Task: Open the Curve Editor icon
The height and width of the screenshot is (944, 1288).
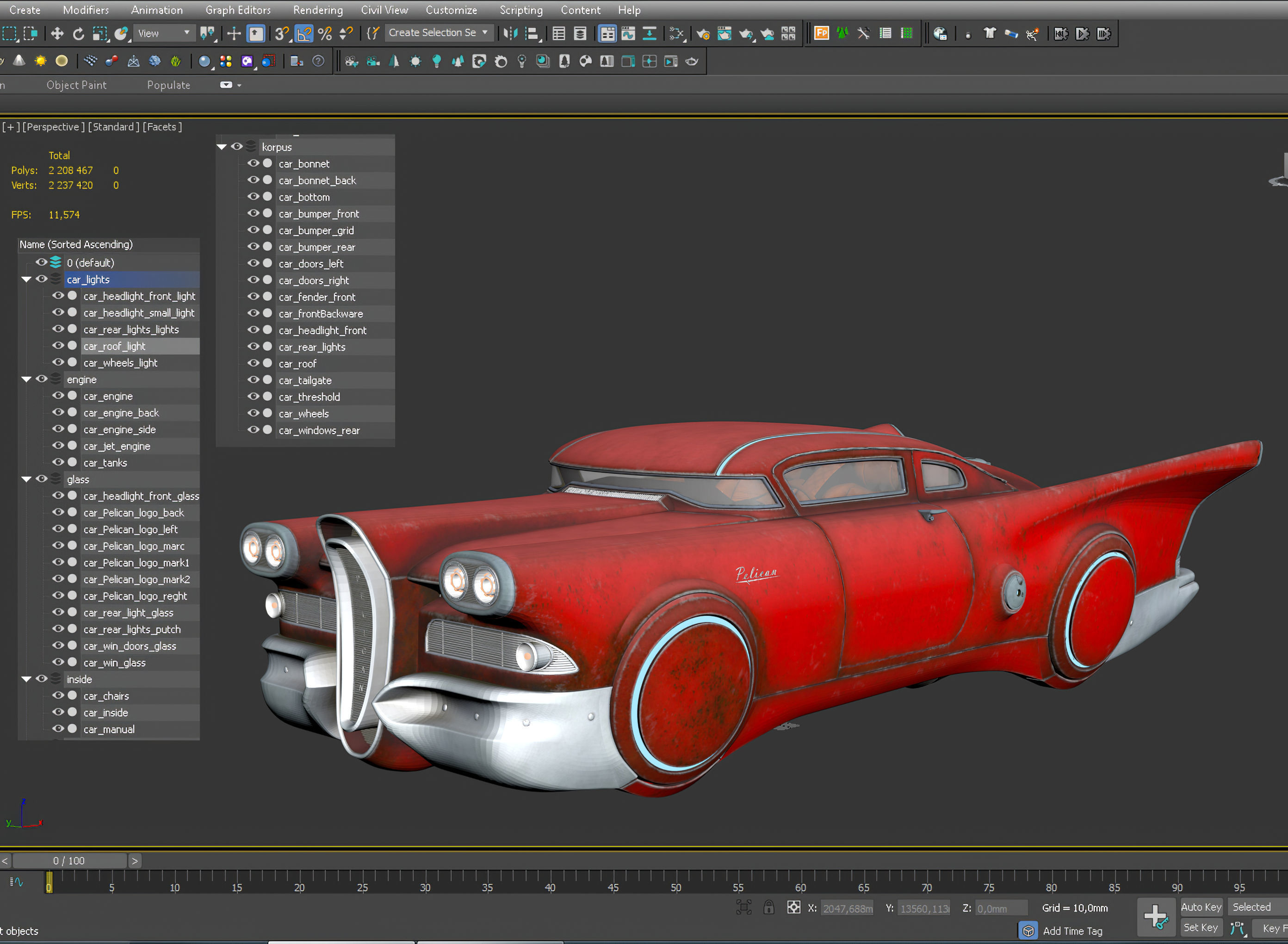Action: pyautogui.click(x=628, y=34)
